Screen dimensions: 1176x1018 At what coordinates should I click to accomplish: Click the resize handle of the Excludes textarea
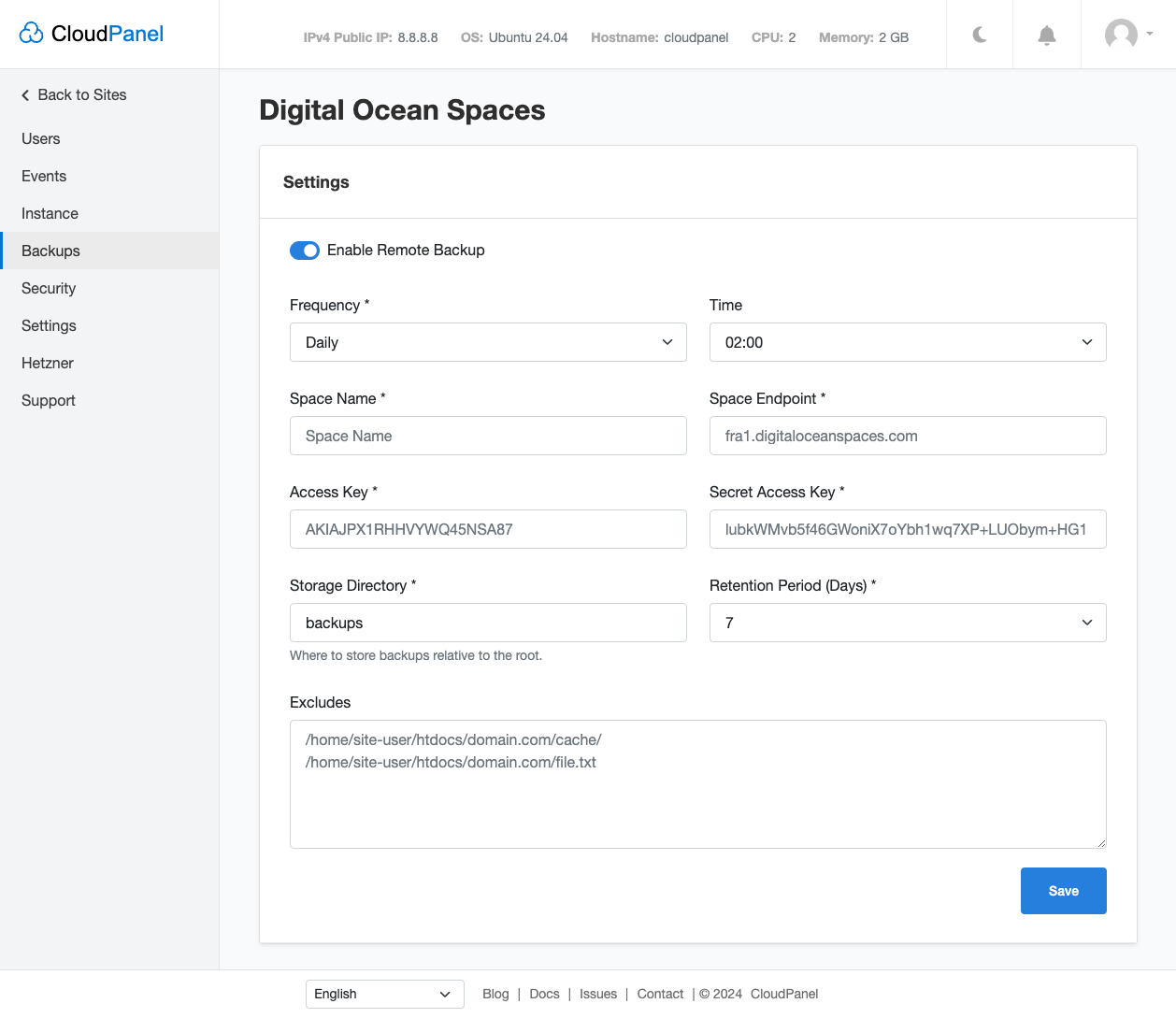tap(1099, 842)
